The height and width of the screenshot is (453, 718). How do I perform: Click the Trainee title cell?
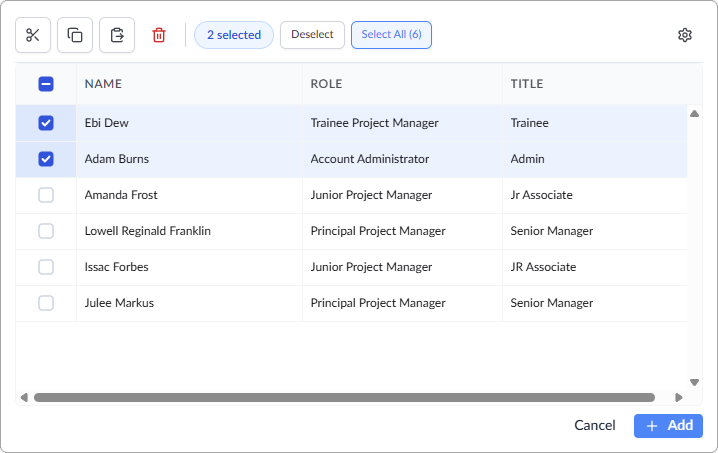[594, 123]
